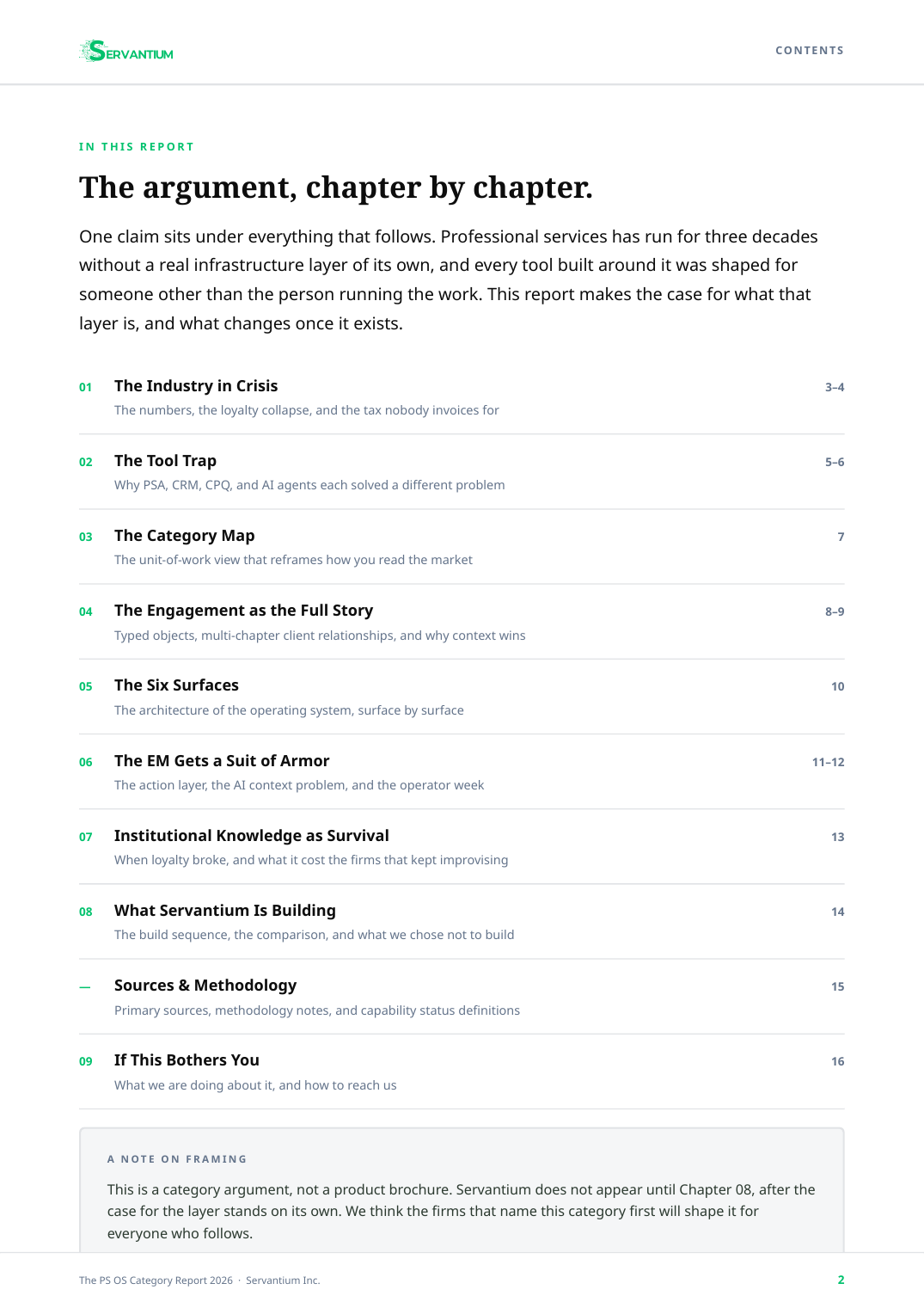Open chapter 'If This Bothers You'
924x1308 pixels.
[x=187, y=1060]
